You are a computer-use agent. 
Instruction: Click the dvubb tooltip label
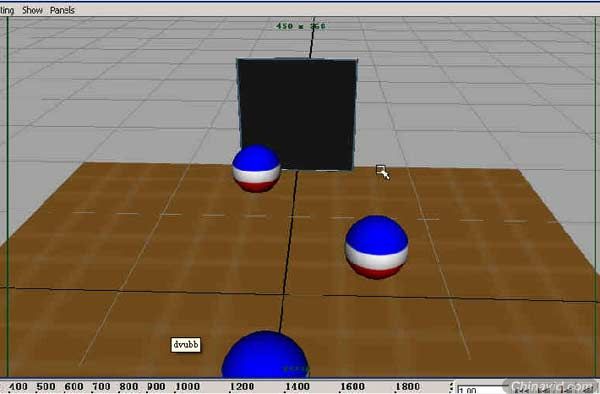coord(186,345)
